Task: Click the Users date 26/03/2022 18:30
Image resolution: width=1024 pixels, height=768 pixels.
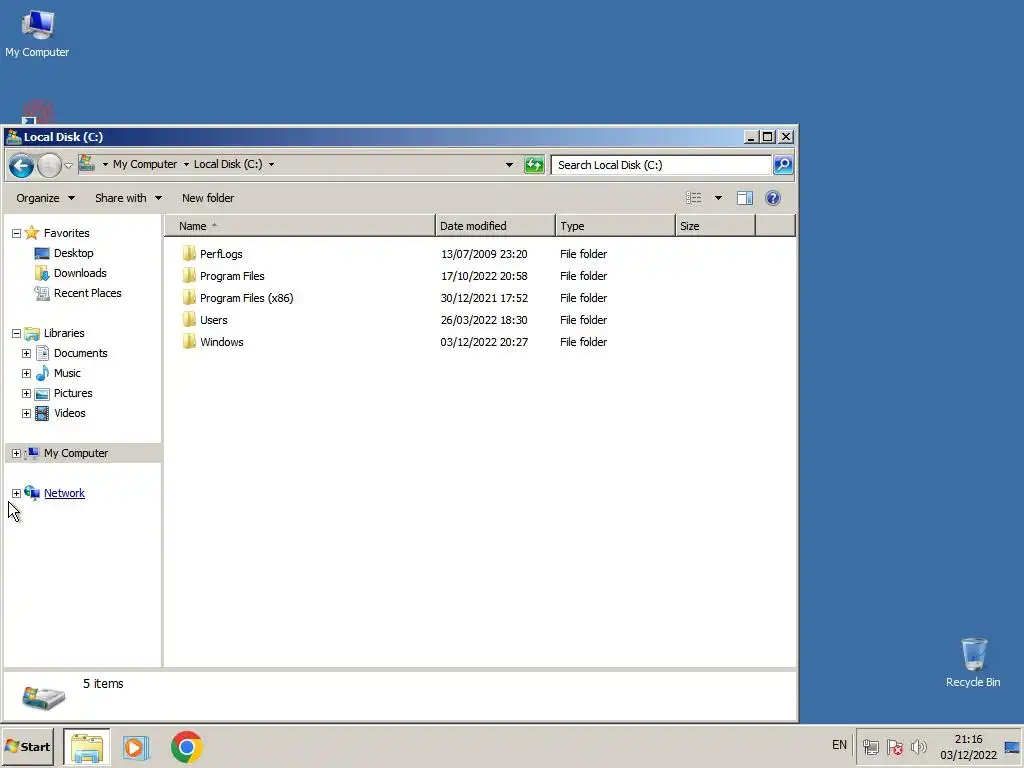Action: 484,320
